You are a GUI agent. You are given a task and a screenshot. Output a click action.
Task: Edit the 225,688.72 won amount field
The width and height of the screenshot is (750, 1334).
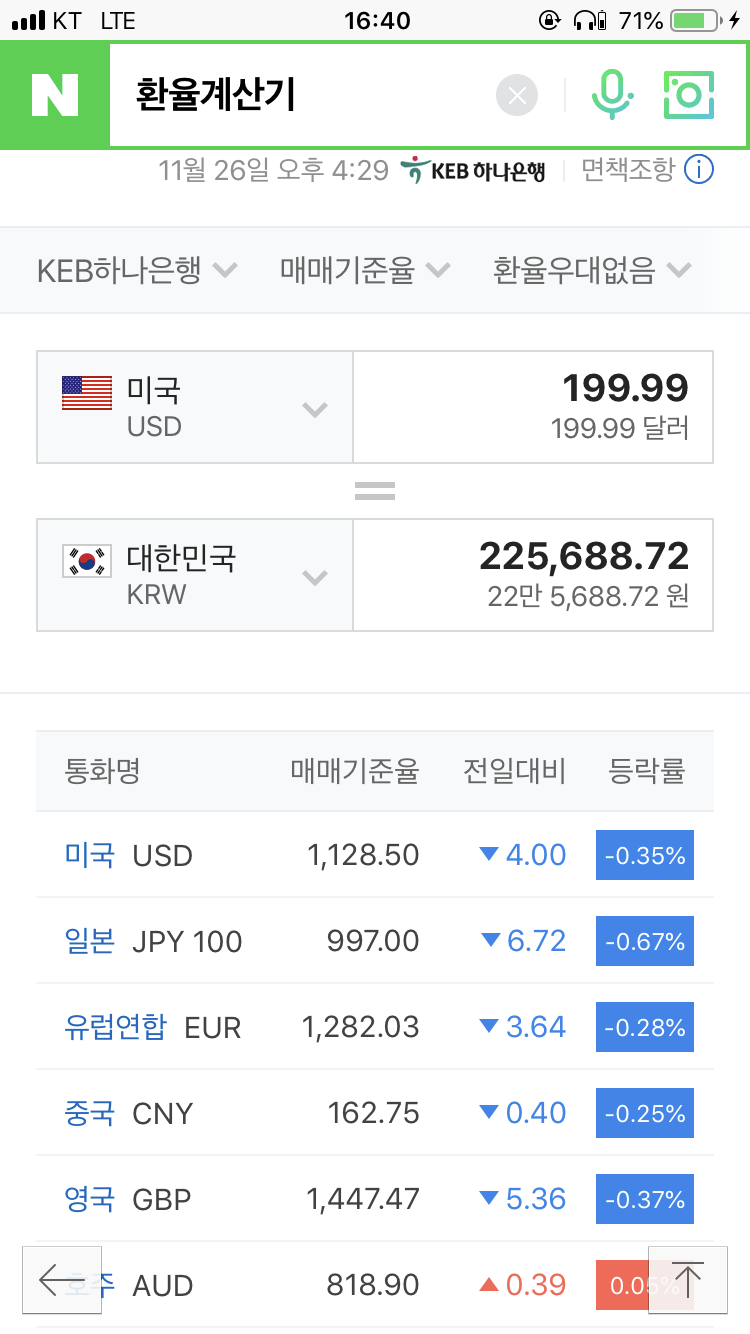click(533, 575)
